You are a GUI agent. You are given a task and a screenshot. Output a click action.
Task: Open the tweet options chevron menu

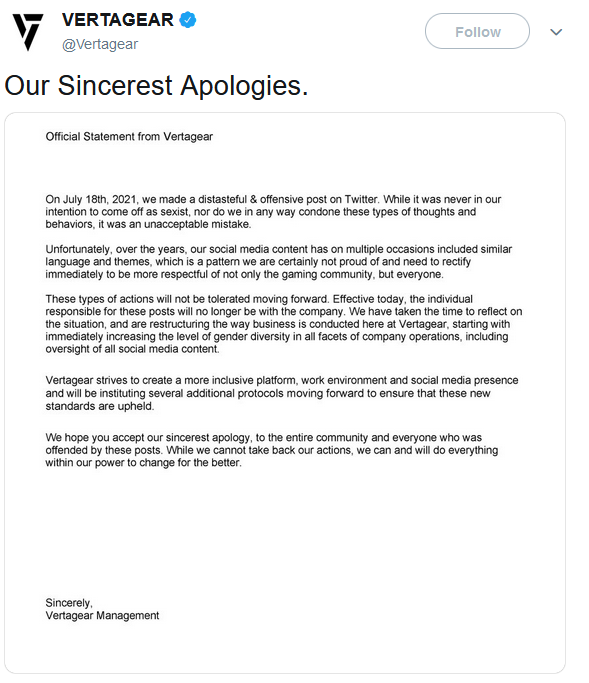pyautogui.click(x=556, y=32)
